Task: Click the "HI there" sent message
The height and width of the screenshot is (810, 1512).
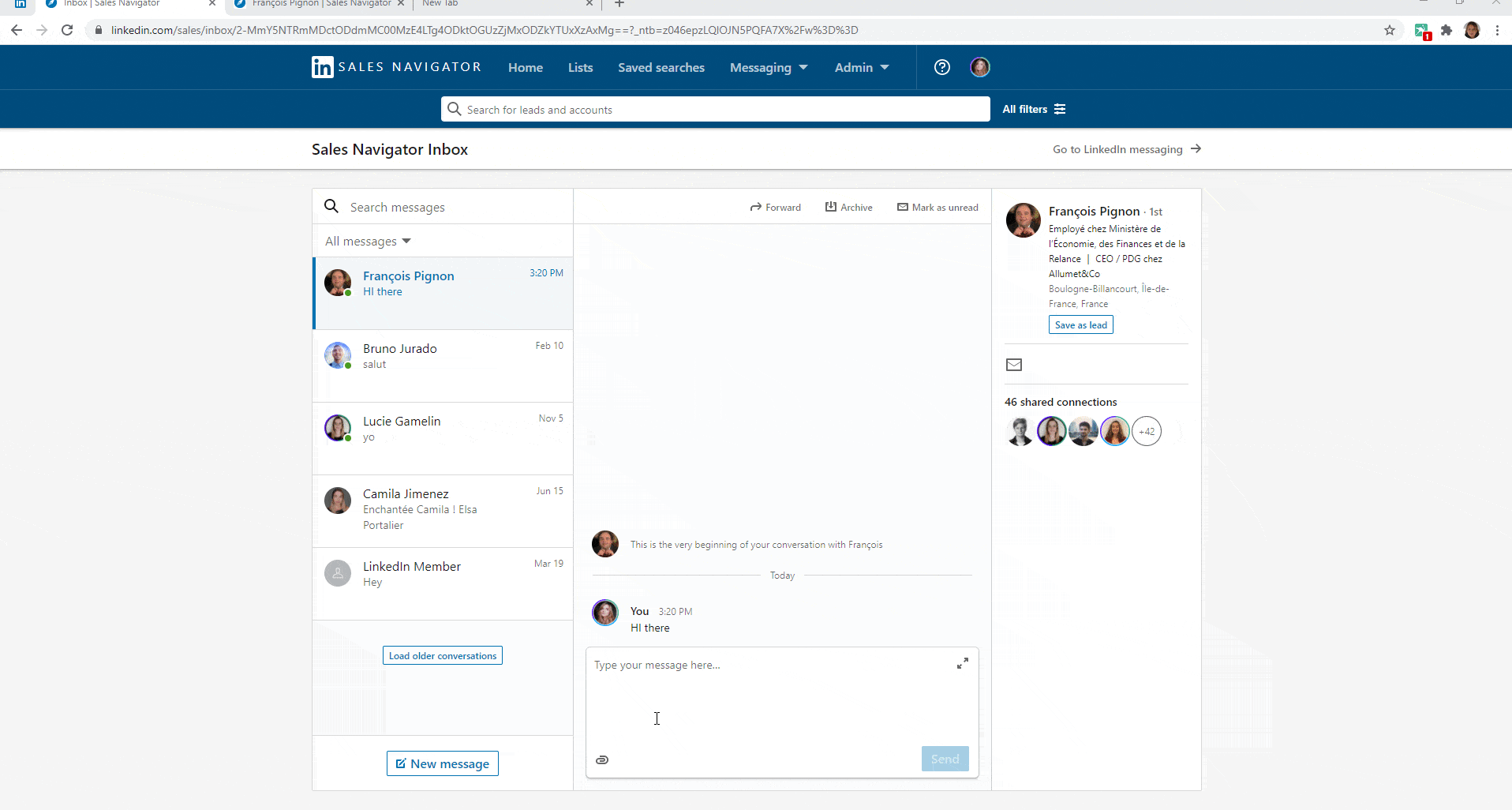Action: click(x=649, y=628)
